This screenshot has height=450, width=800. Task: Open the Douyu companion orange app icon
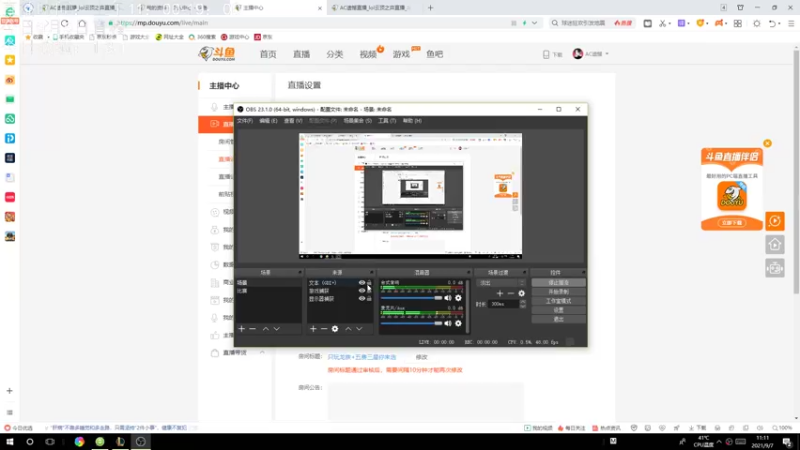732,196
